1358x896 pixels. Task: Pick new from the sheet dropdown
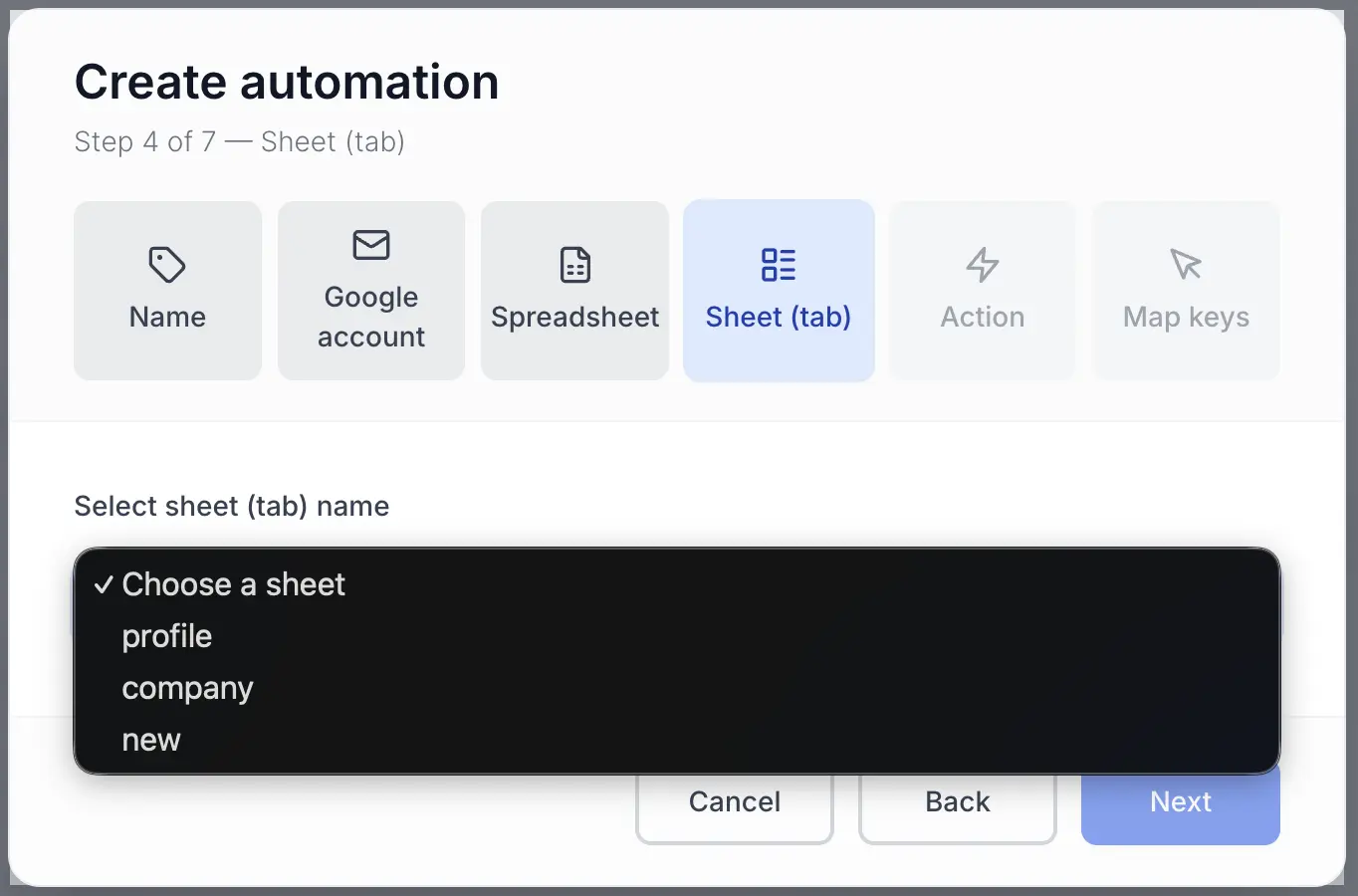(150, 739)
